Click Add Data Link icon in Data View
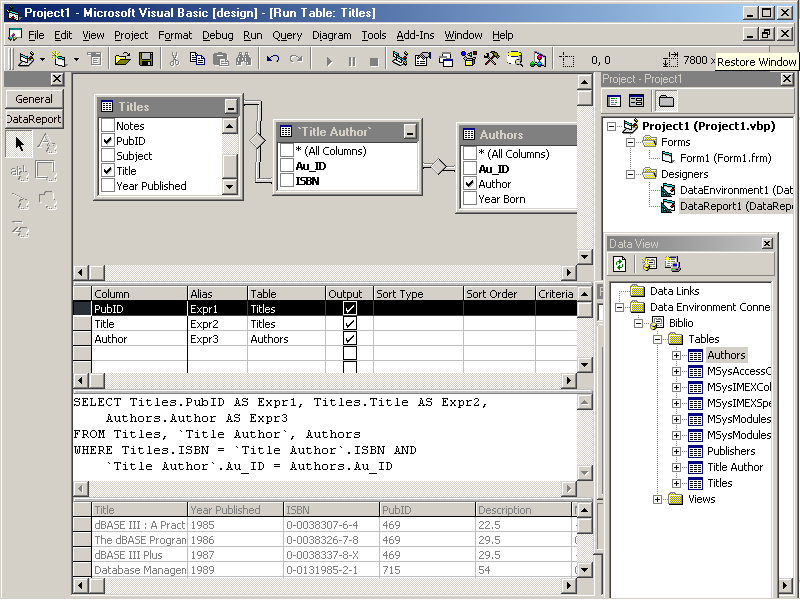 click(649, 264)
